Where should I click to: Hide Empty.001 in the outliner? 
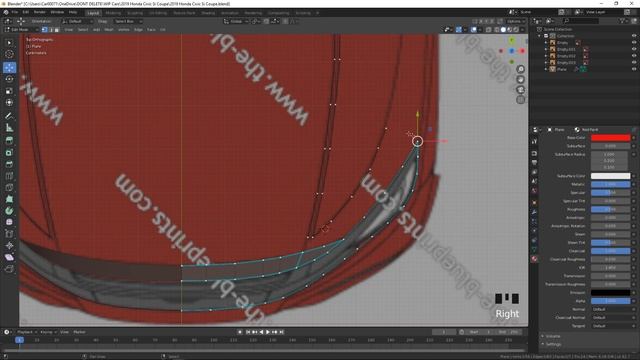tap(634, 49)
